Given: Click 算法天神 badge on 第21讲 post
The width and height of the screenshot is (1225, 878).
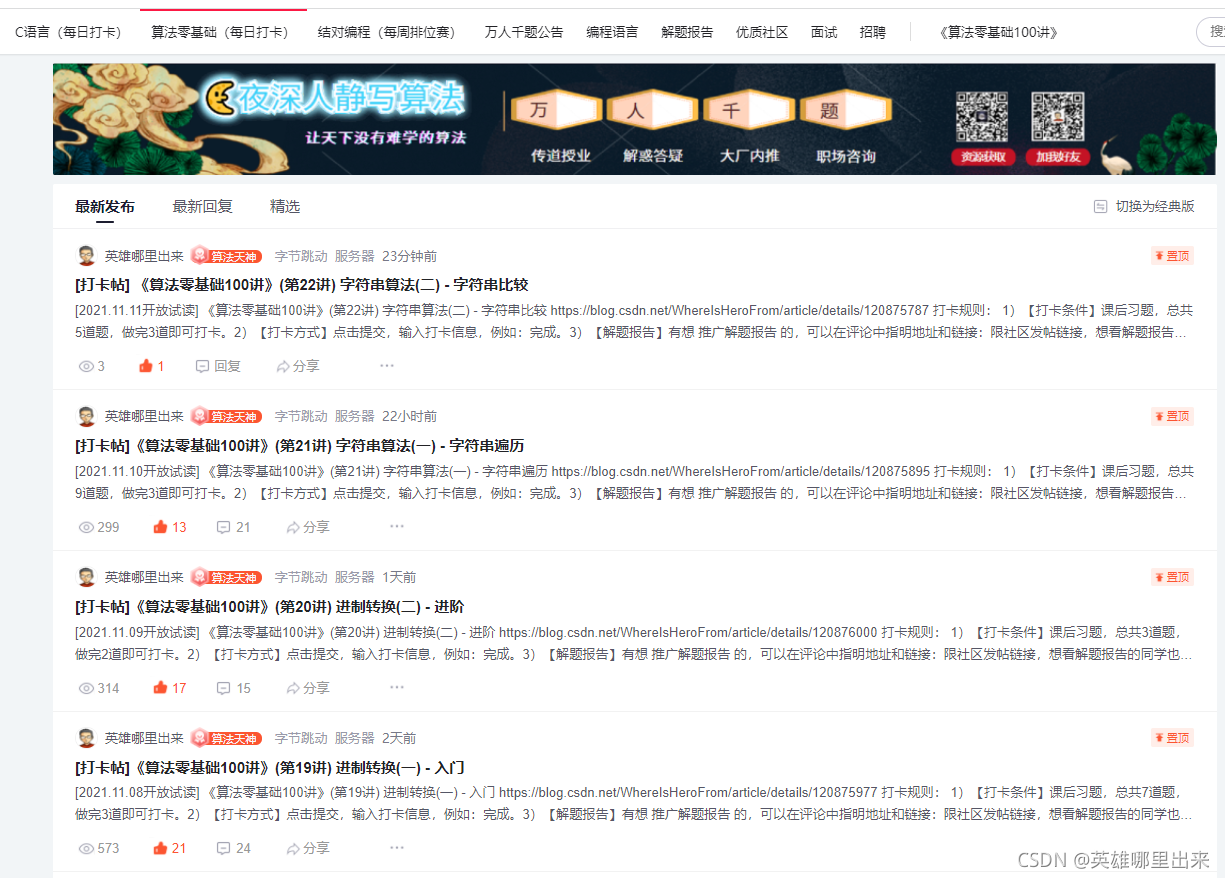Looking at the screenshot, I should tap(227, 416).
